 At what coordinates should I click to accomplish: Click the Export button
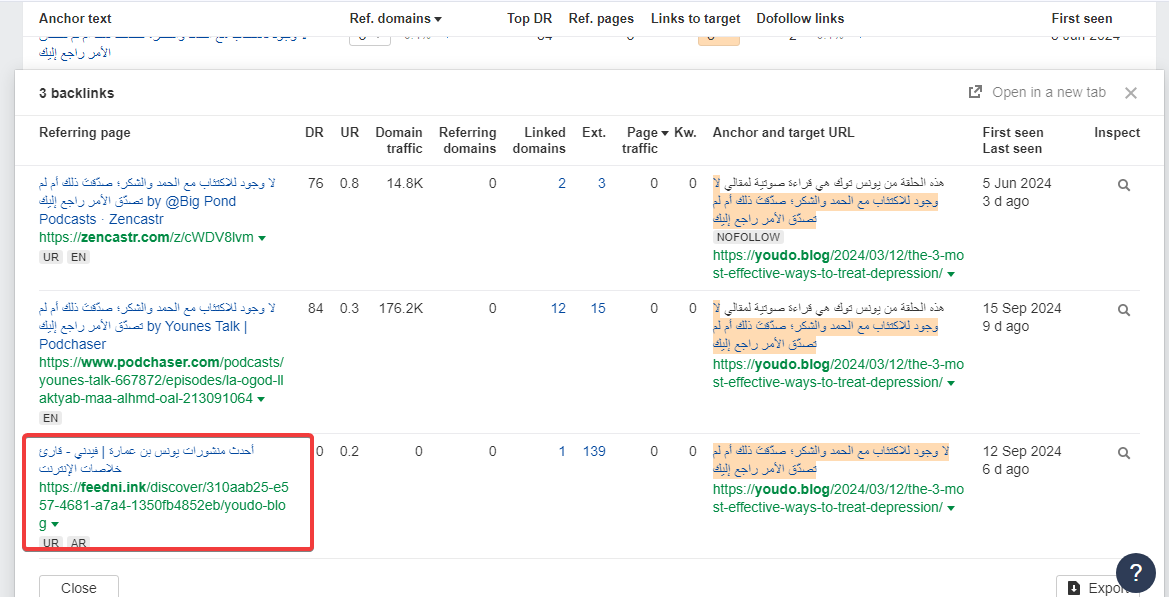coord(1097,587)
